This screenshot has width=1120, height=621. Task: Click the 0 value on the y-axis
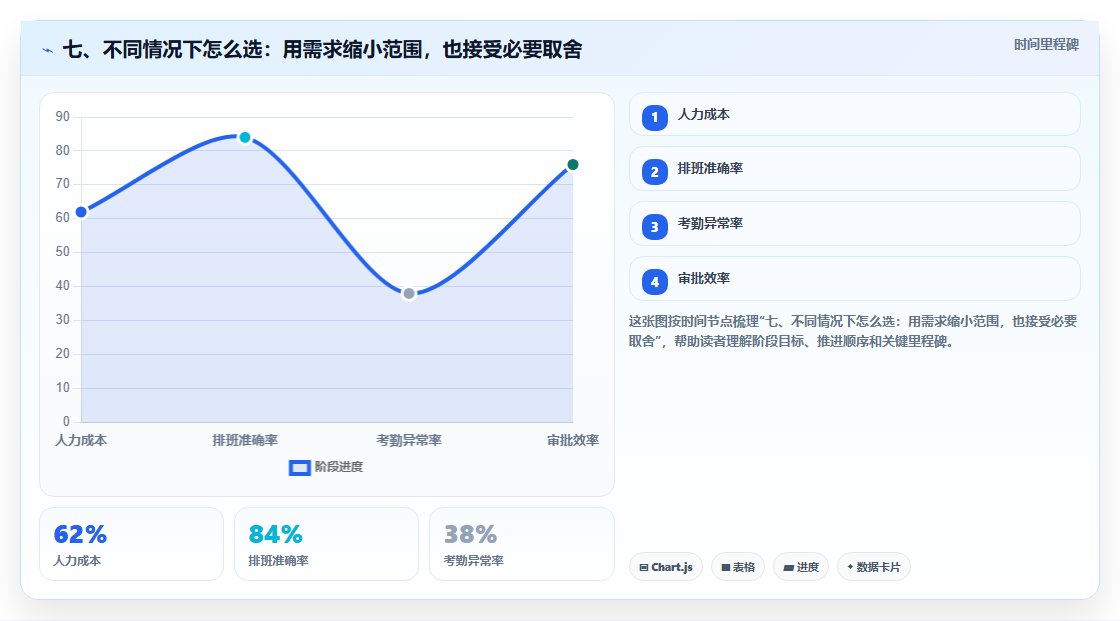(x=66, y=422)
